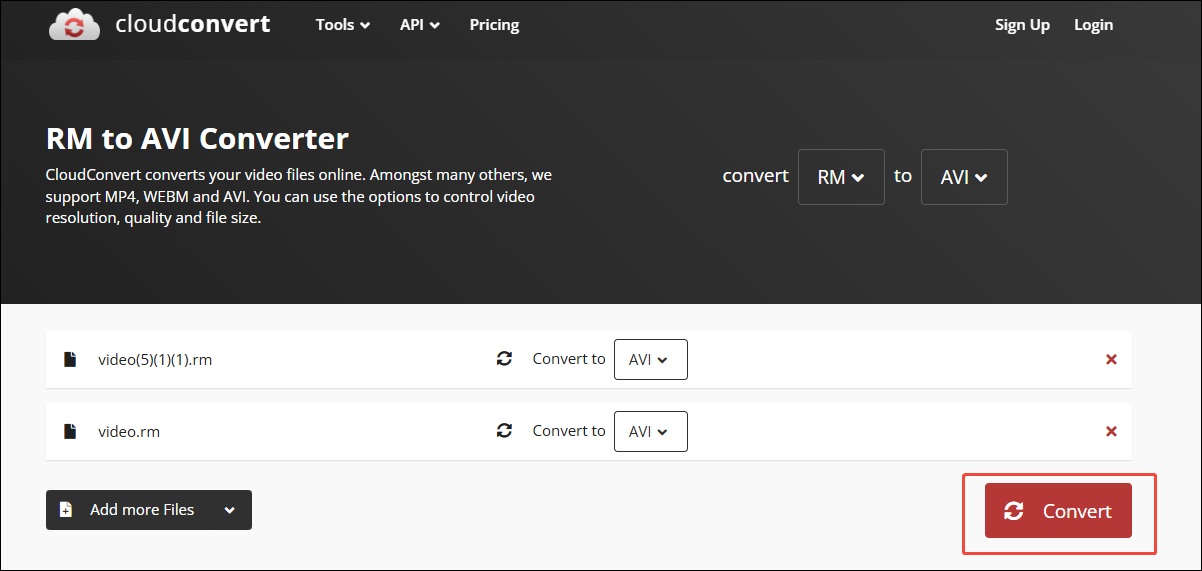Click the file icon beside video(5)(1)(1).rm
The image size is (1202, 571).
[70, 360]
